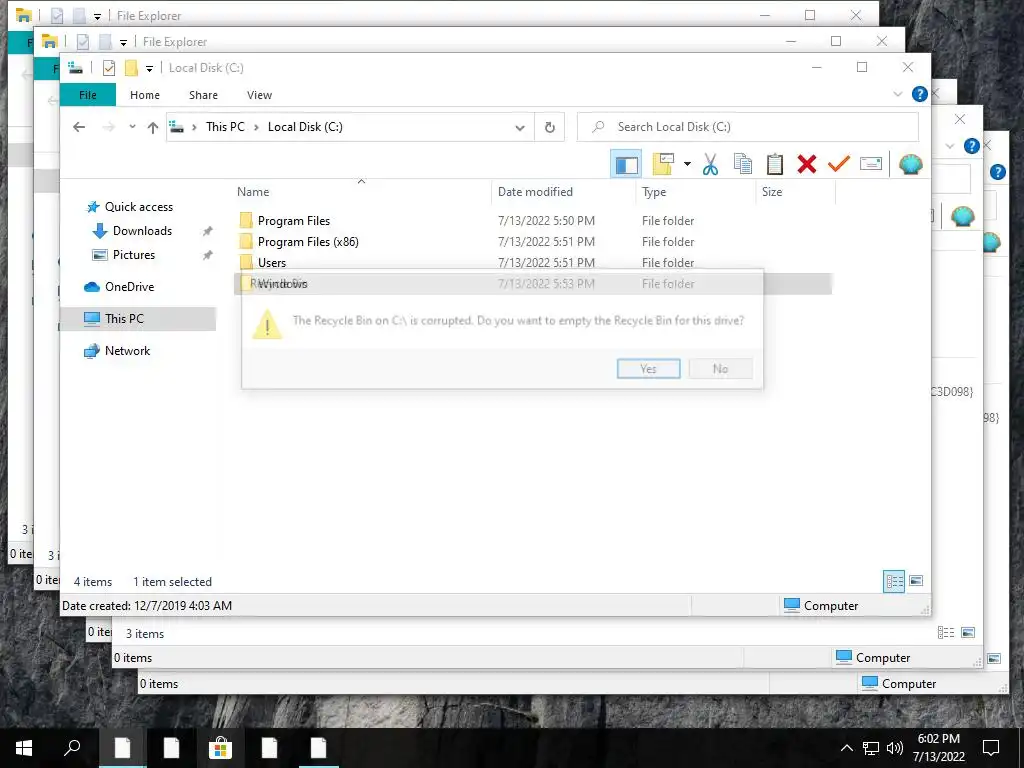Select Network in navigation pane
Viewport: 1024px width, 768px height.
click(x=127, y=351)
